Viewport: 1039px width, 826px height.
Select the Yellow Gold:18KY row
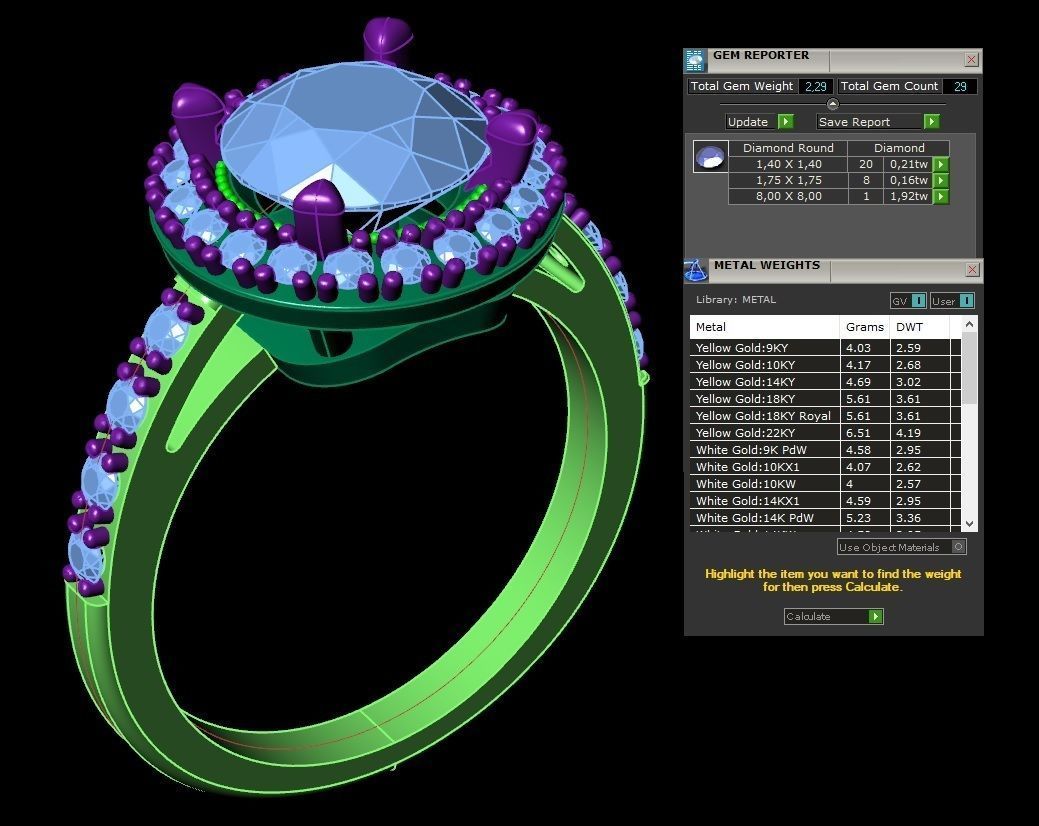coord(825,399)
